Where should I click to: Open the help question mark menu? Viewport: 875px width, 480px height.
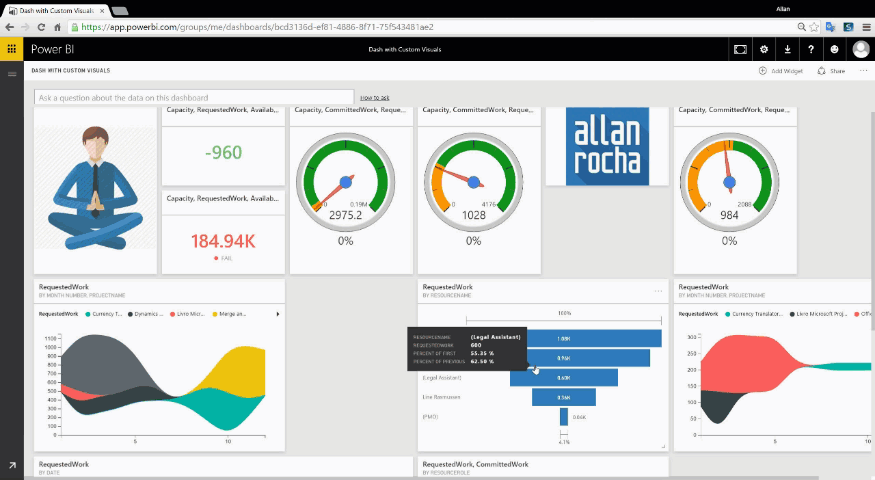coord(811,49)
